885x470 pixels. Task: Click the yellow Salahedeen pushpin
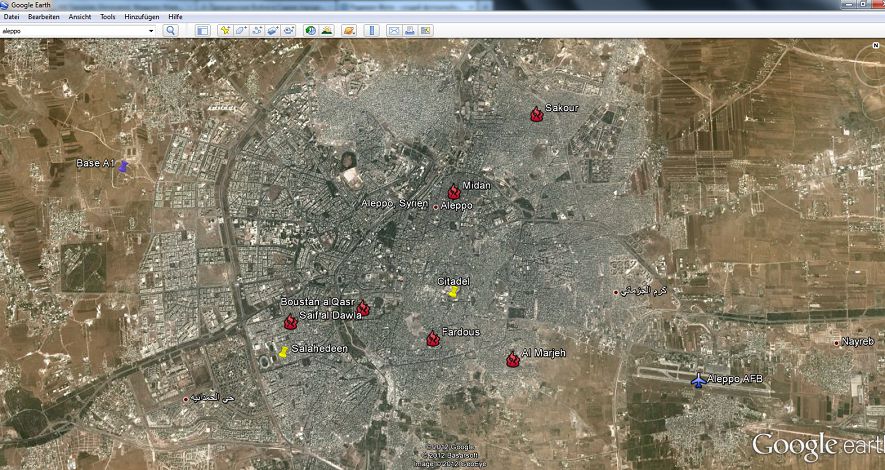tap(283, 352)
